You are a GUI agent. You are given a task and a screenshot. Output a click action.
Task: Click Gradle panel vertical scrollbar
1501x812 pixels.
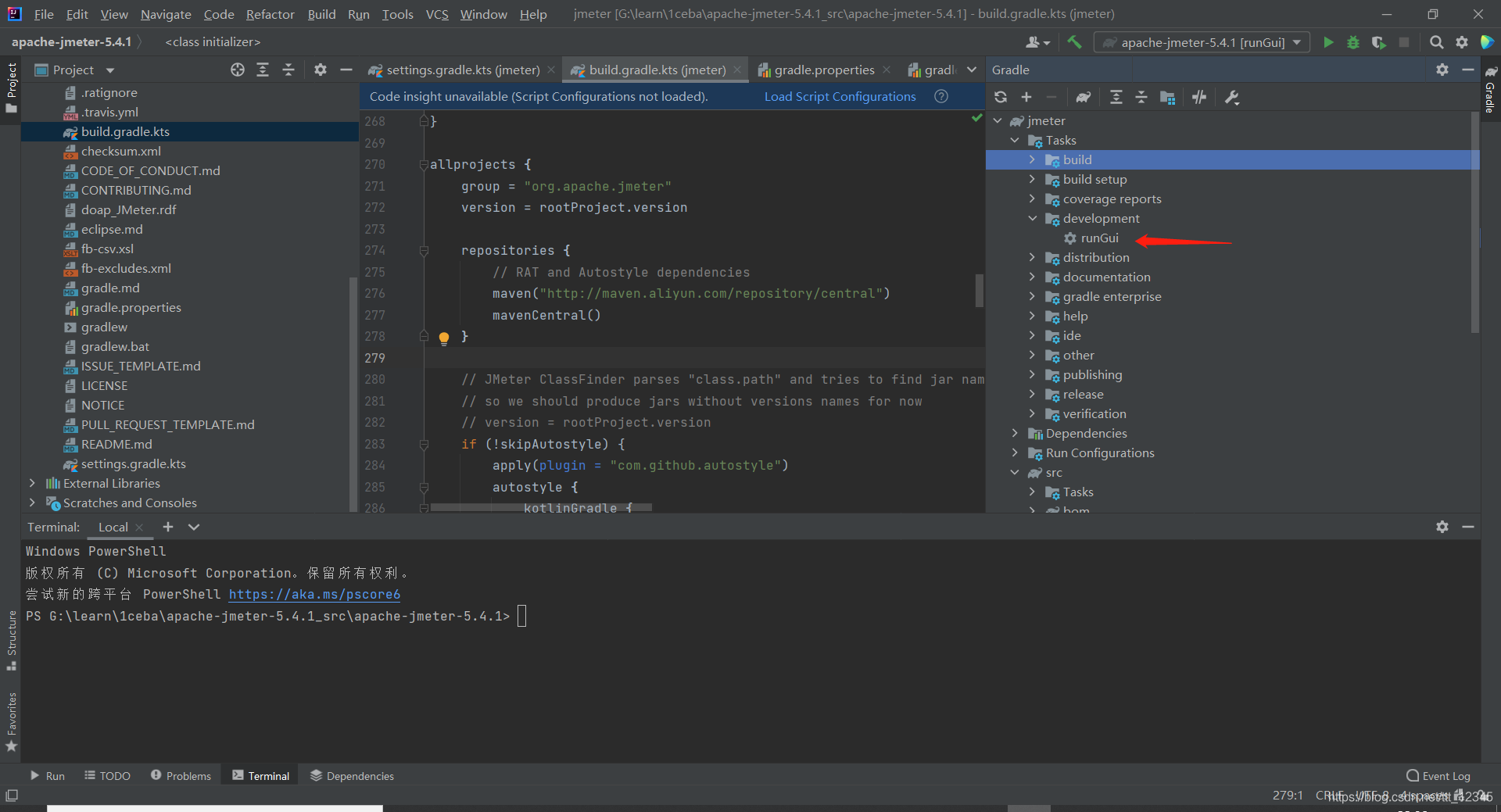(1475, 223)
